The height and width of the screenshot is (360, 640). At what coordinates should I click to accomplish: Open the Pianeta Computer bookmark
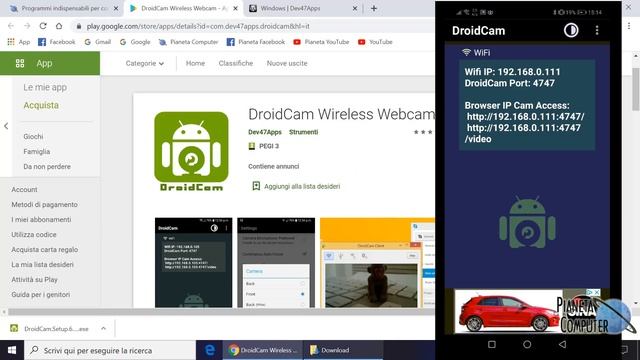[188, 42]
